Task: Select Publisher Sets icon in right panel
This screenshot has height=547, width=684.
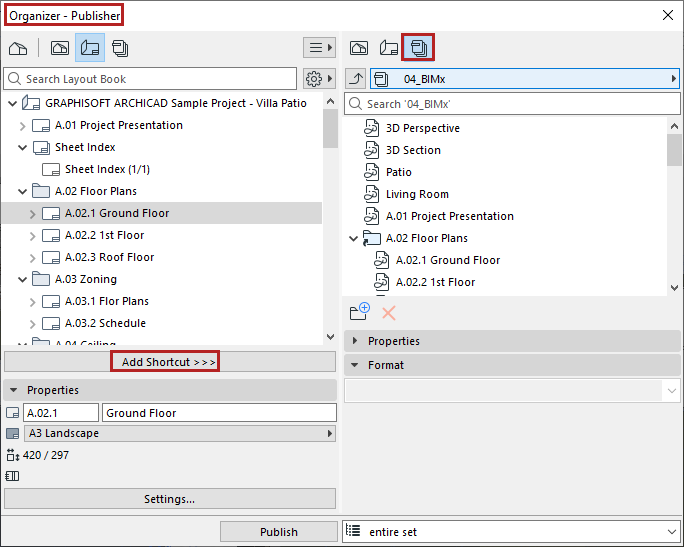Action: click(418, 48)
